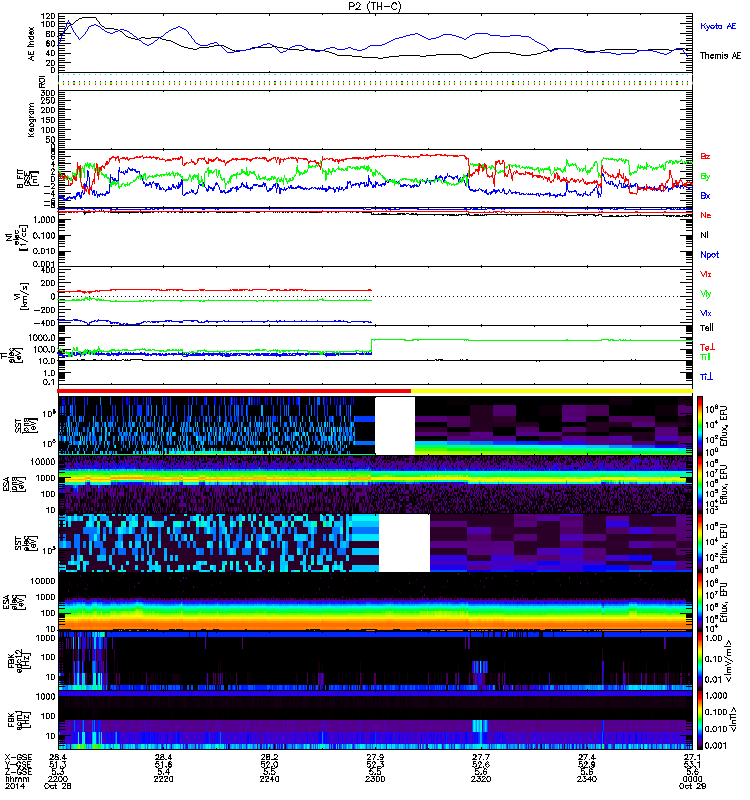Click the 2340 time tick label
The height and width of the screenshot is (800, 750).
pos(587,779)
